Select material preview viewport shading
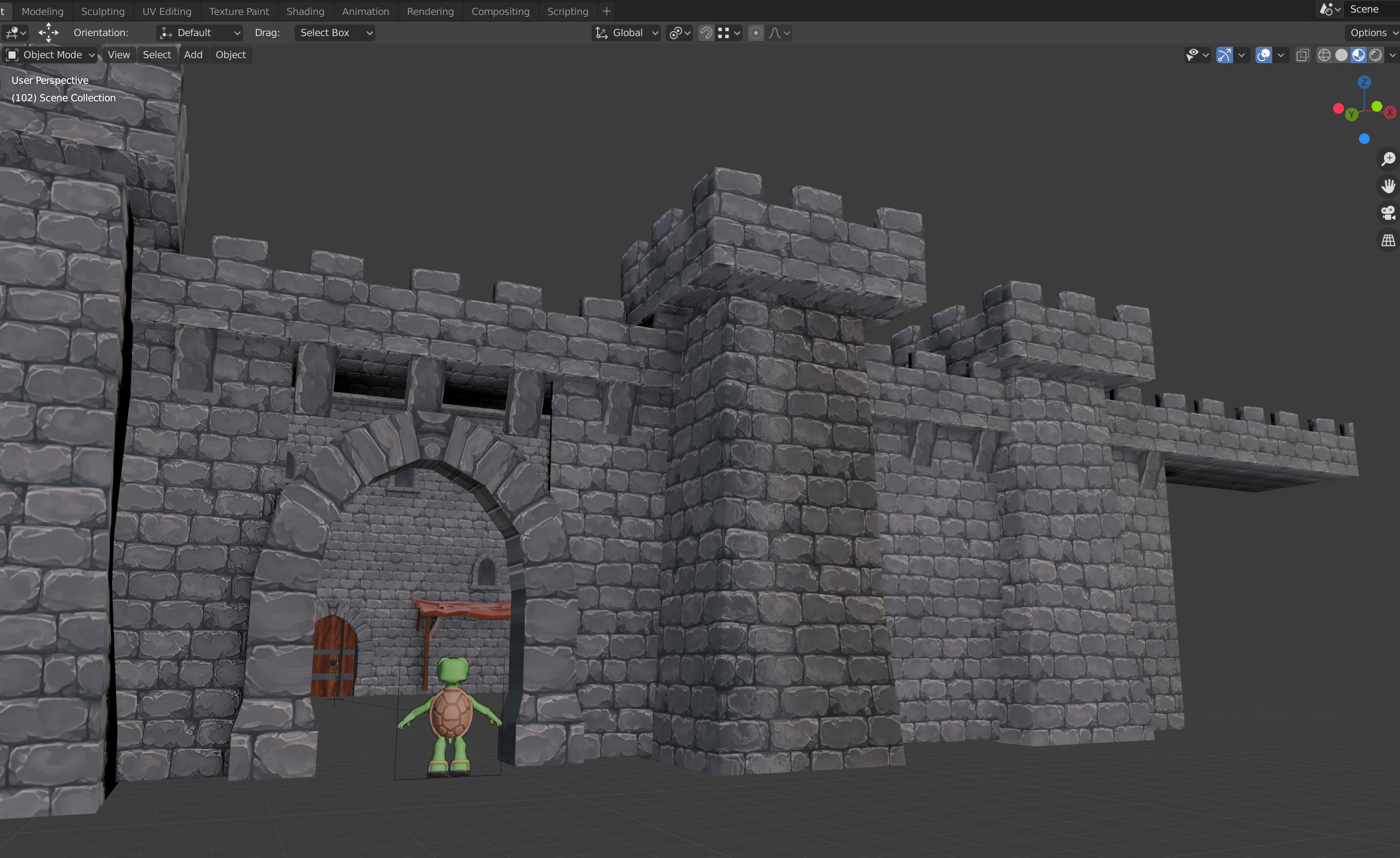This screenshot has width=1400, height=858. pos(1358,55)
